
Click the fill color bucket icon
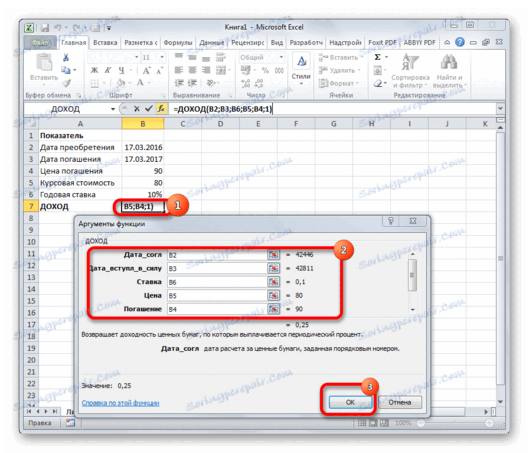121,83
